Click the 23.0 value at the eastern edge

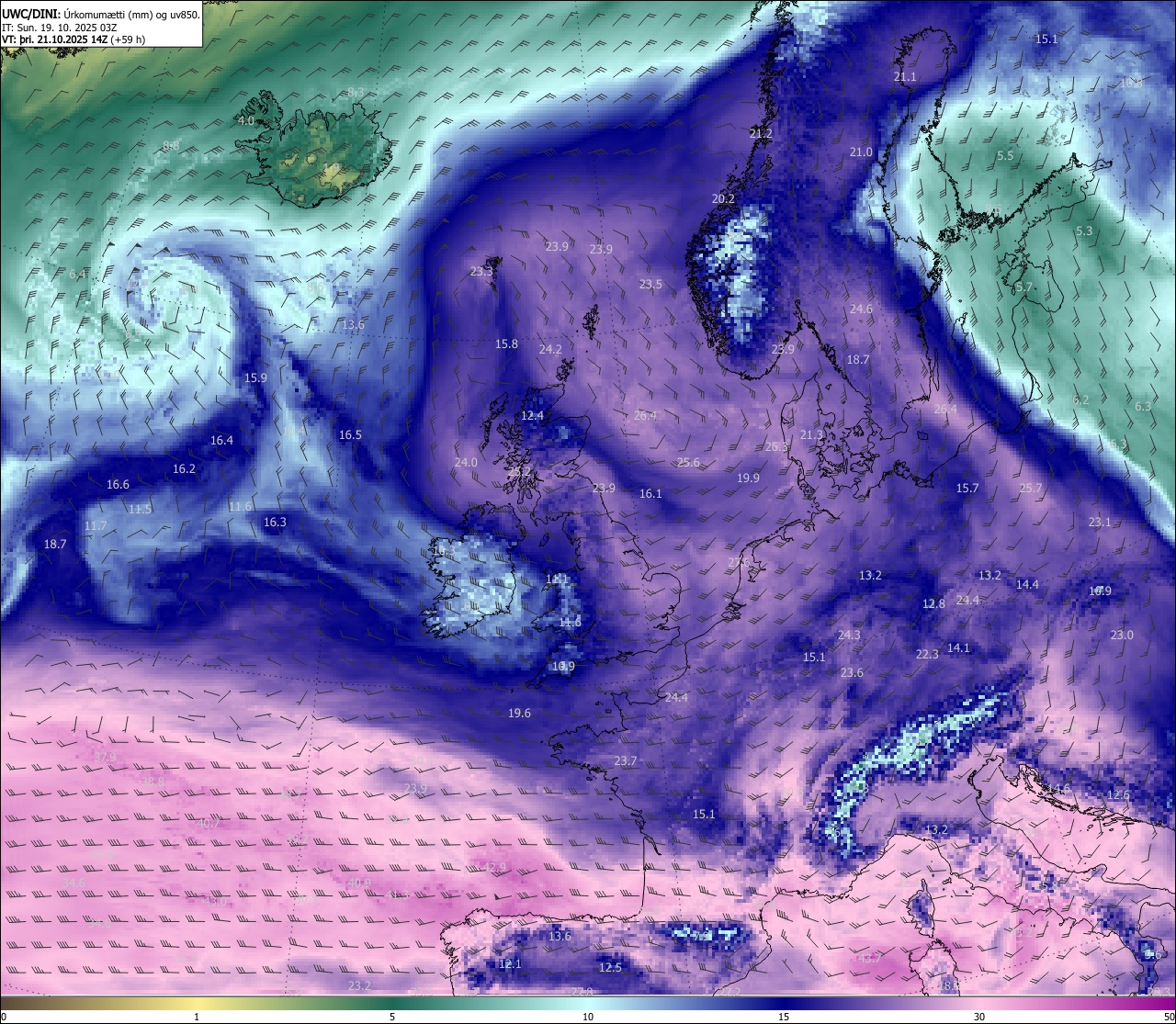pyautogui.click(x=1122, y=636)
